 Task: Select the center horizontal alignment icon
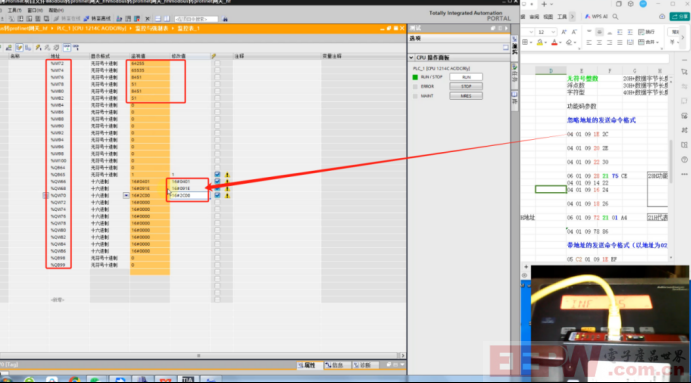point(599,43)
